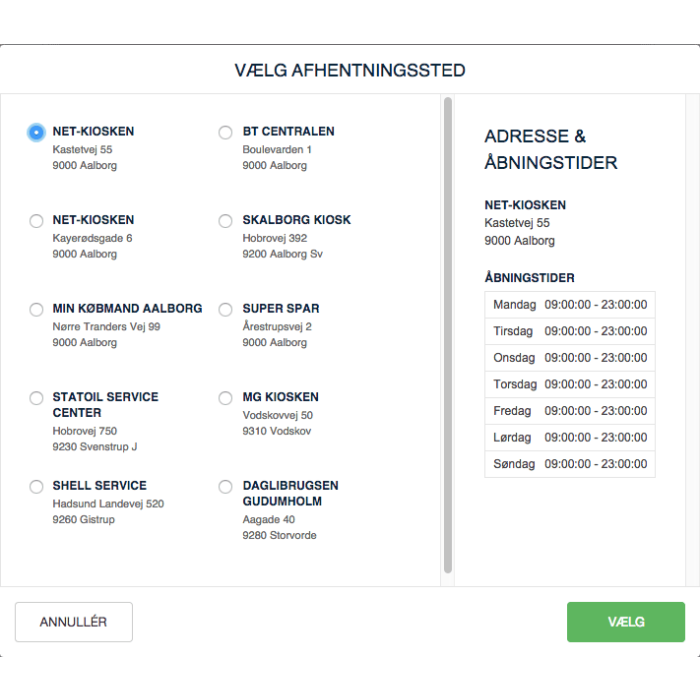Click the BT CENTRALEN name label

click(288, 131)
